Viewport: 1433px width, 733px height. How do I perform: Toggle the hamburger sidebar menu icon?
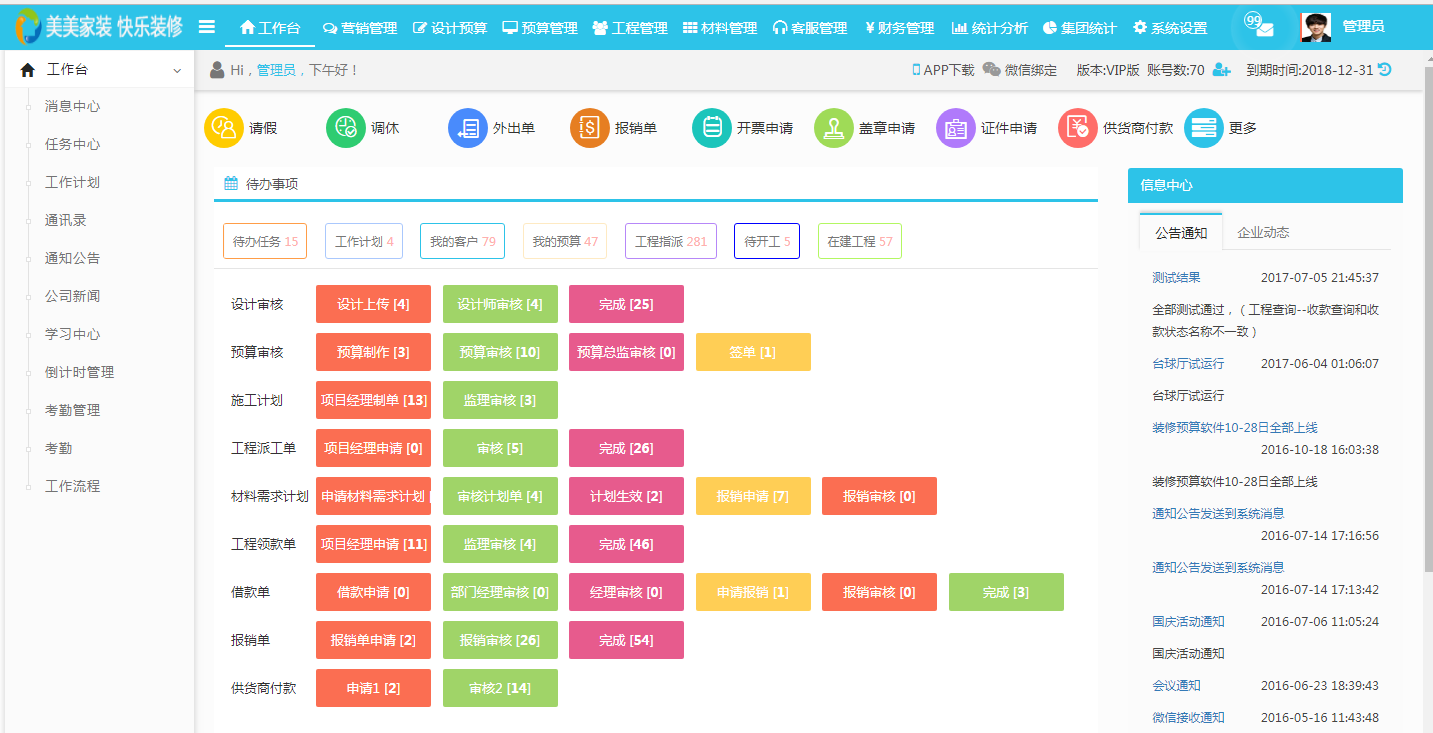[207, 27]
